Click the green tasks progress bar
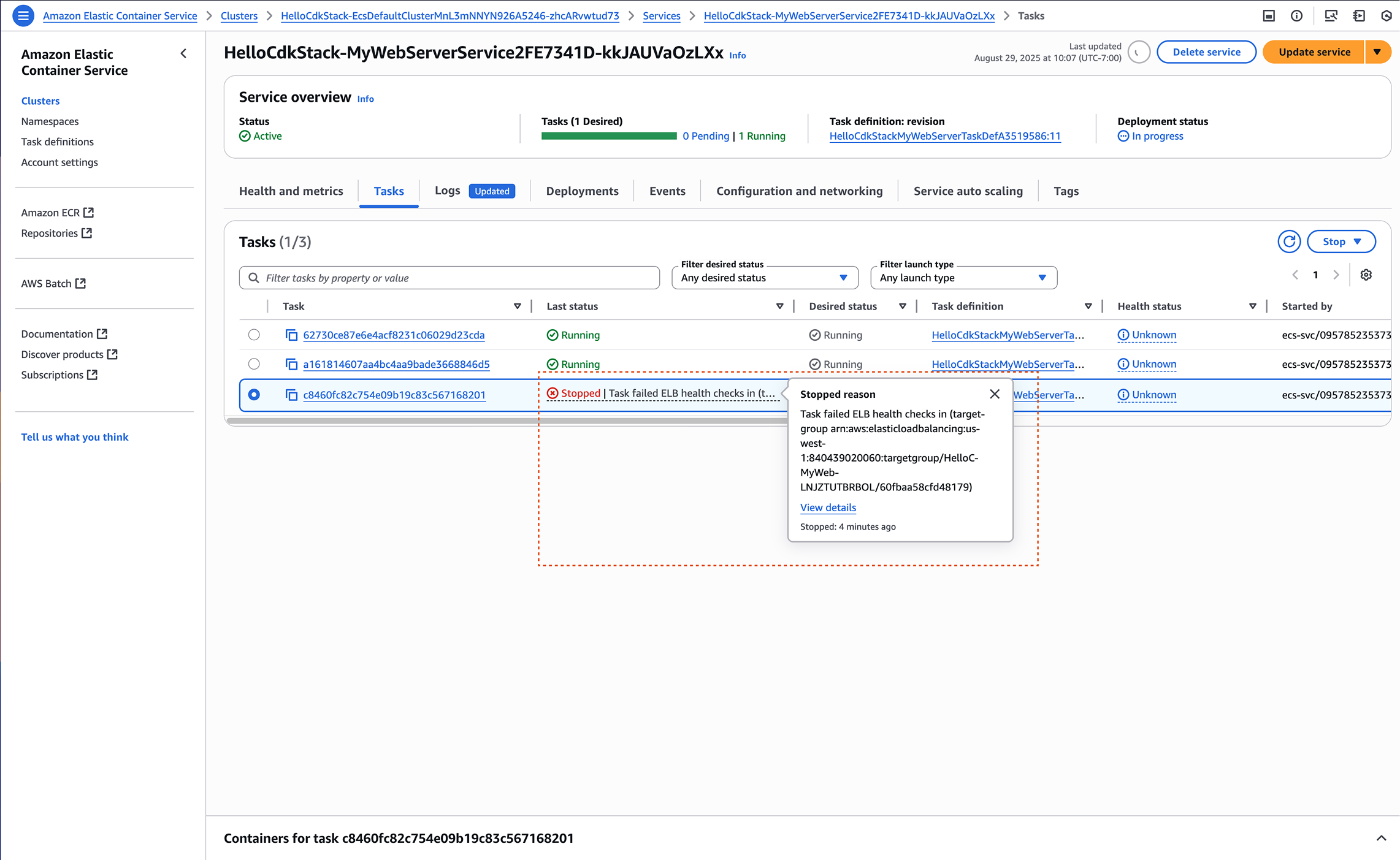1400x860 pixels. [609, 136]
